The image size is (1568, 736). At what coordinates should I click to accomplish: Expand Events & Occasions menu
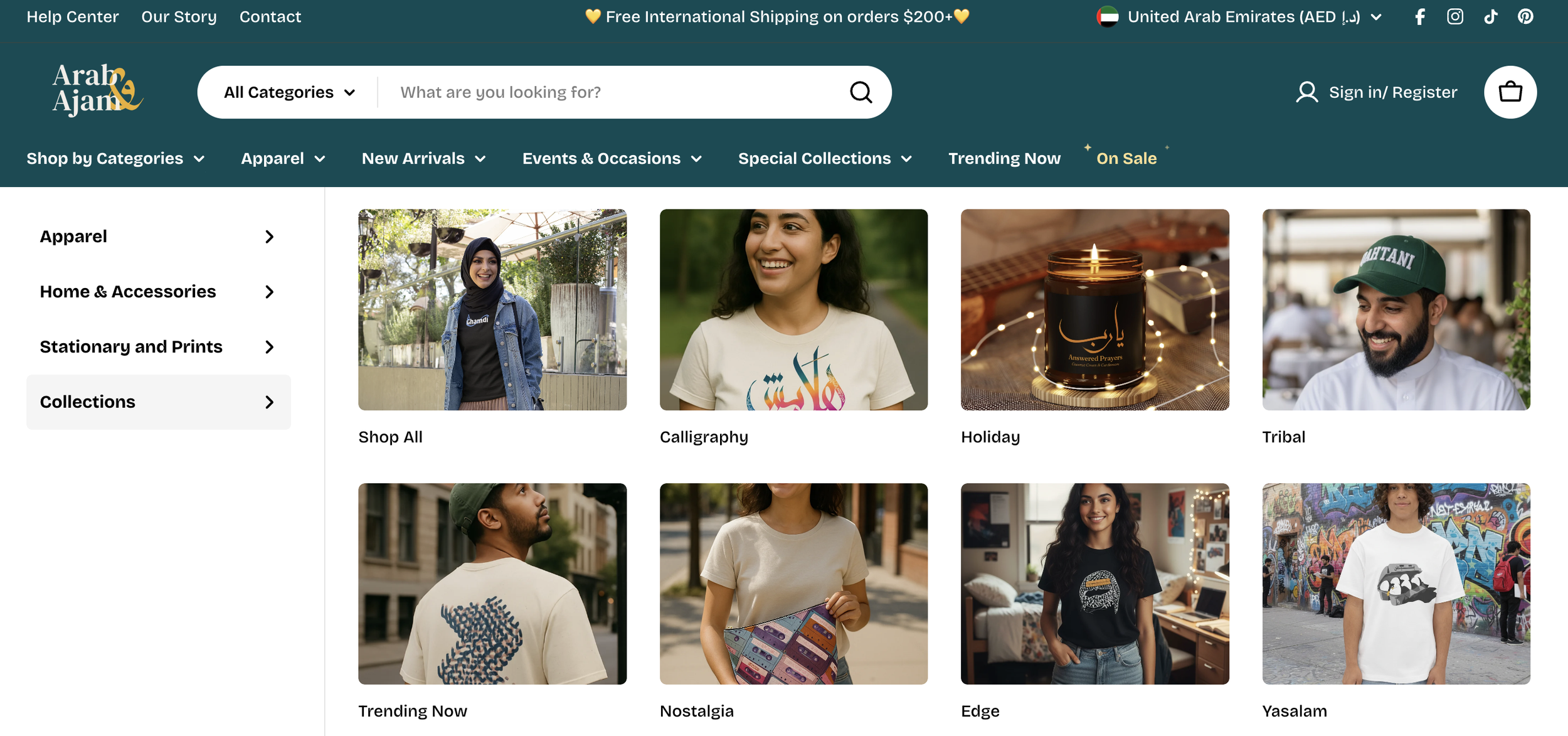pyautogui.click(x=612, y=159)
